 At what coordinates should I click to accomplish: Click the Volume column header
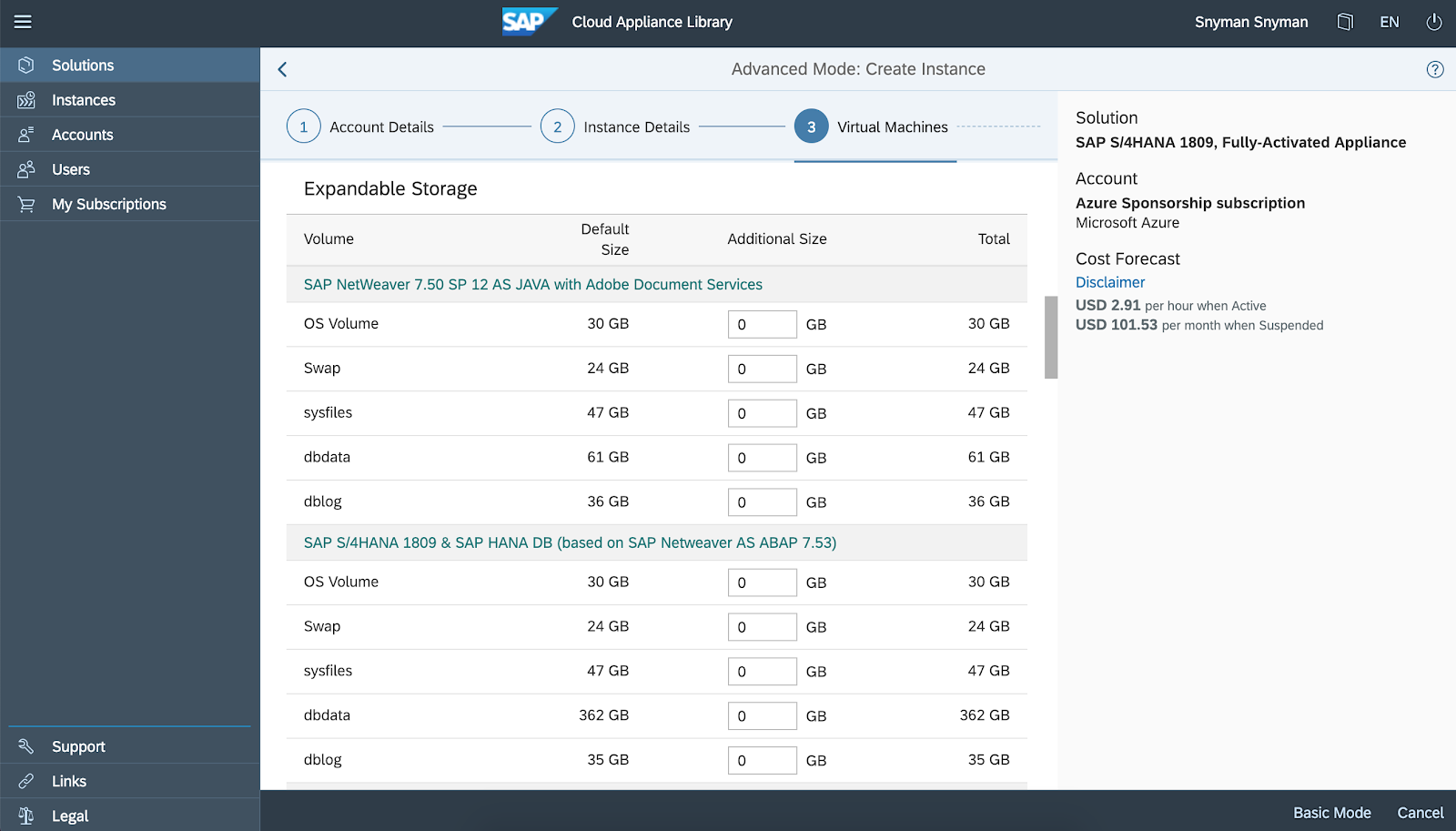329,239
